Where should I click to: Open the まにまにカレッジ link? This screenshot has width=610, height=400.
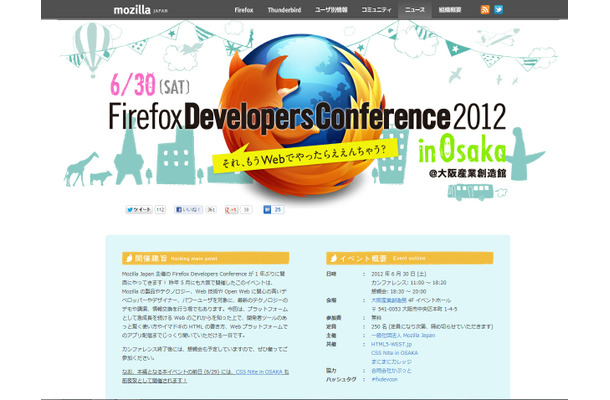[x=391, y=362]
